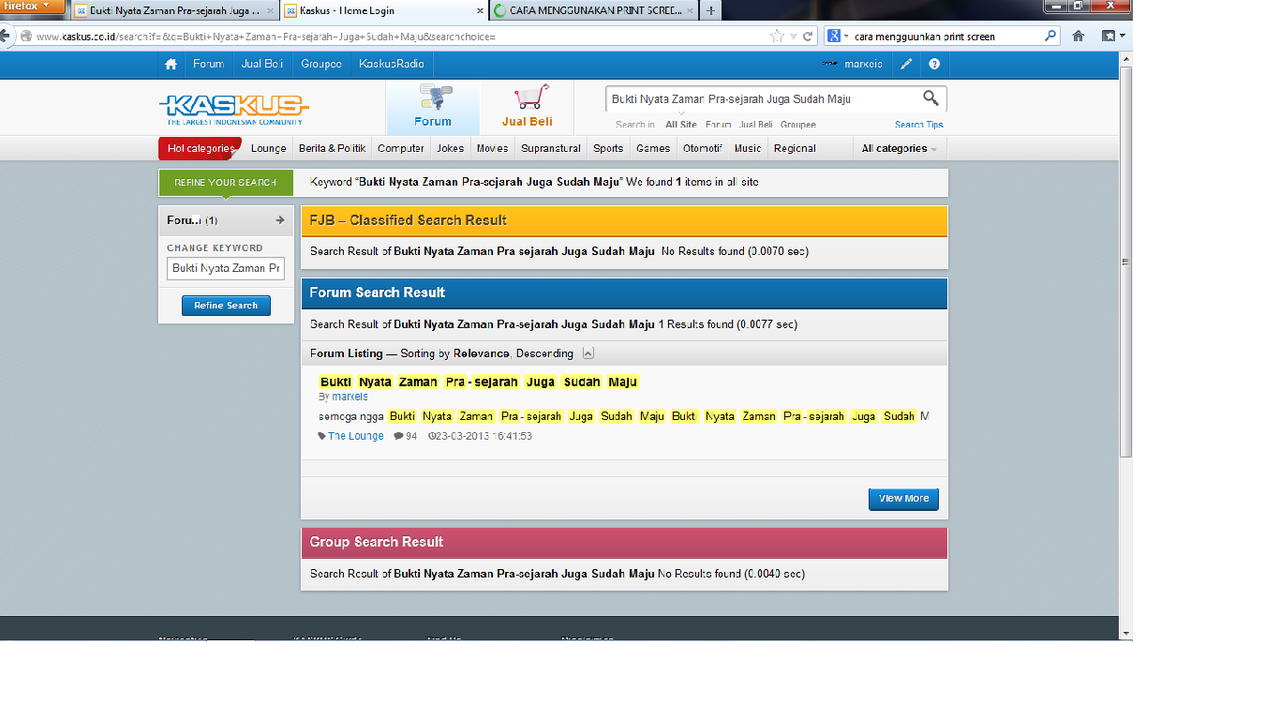Open URL history dropdown arrow
The height and width of the screenshot is (720, 1280).
point(794,37)
